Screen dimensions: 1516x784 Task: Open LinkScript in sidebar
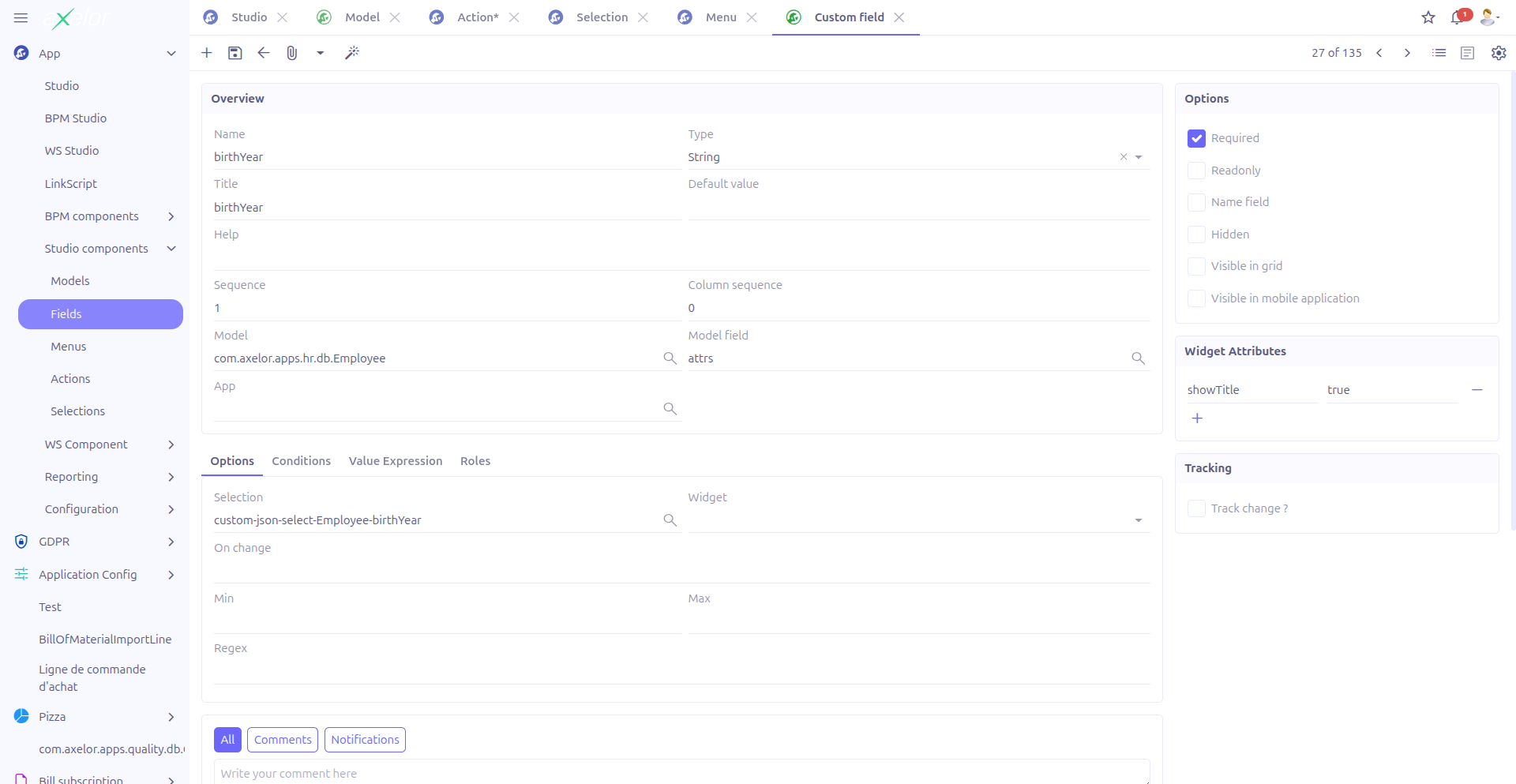(x=71, y=184)
